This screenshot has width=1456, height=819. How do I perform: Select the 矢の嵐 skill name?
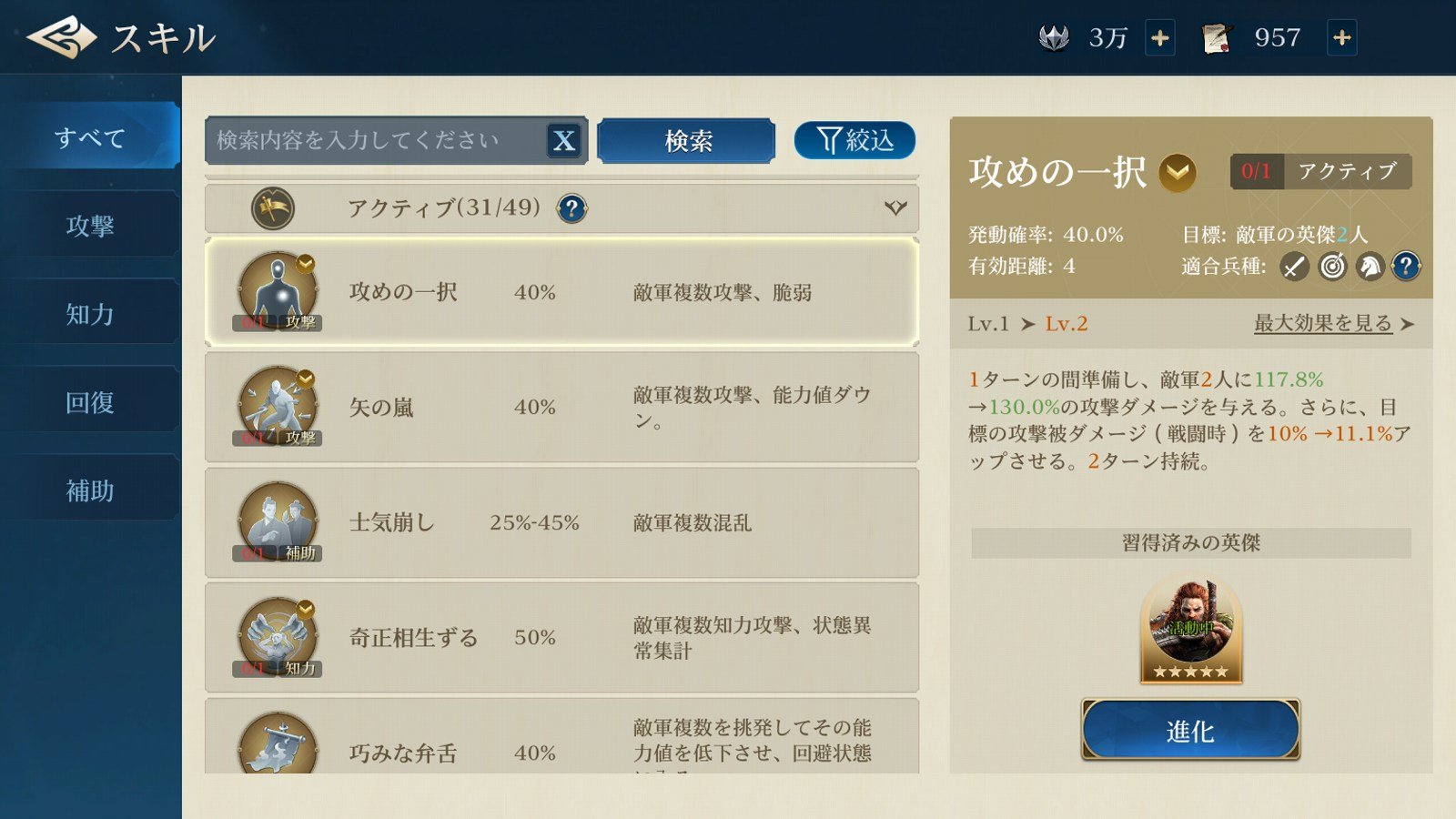coord(381,408)
